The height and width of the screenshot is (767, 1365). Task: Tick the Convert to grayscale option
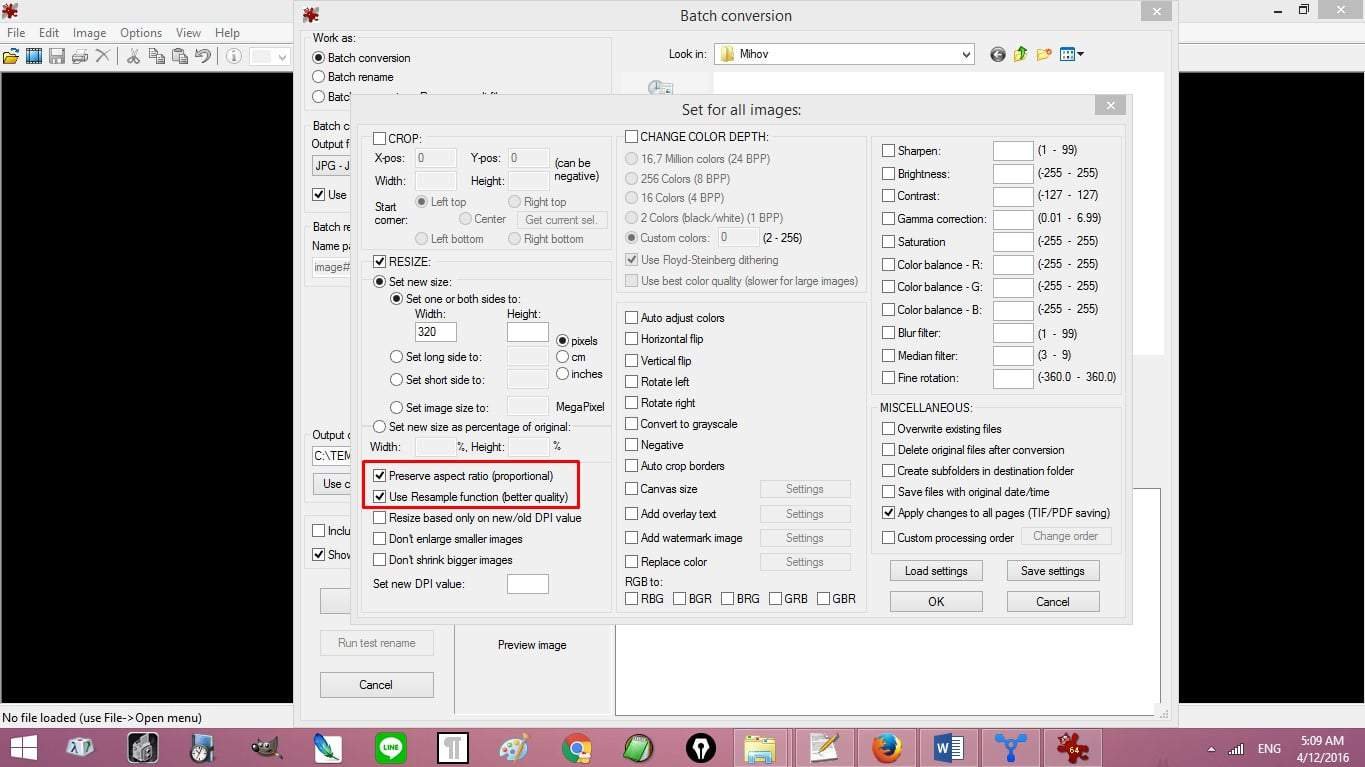click(x=631, y=424)
